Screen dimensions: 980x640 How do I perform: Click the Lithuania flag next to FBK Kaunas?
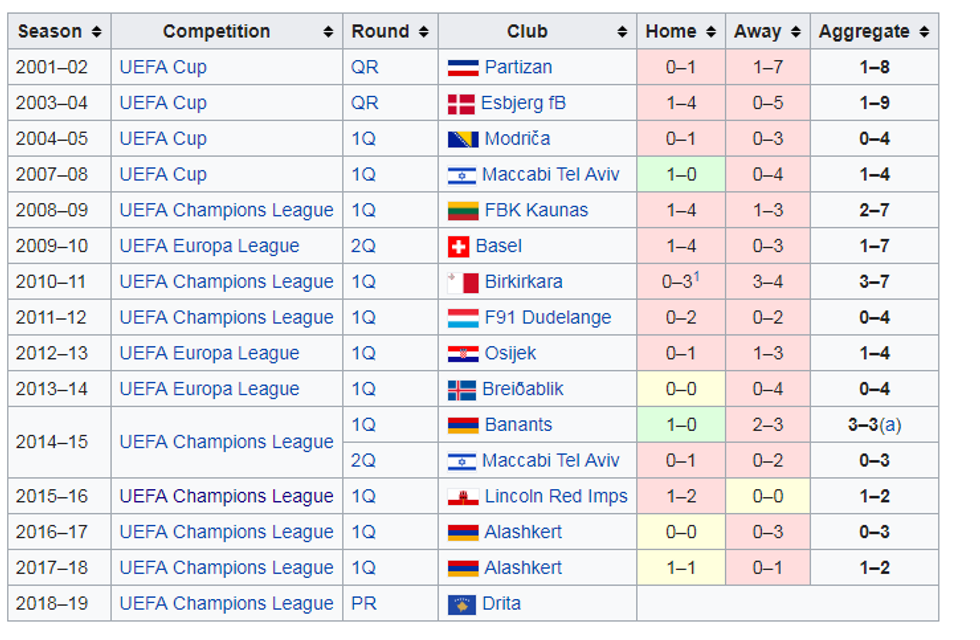click(463, 210)
